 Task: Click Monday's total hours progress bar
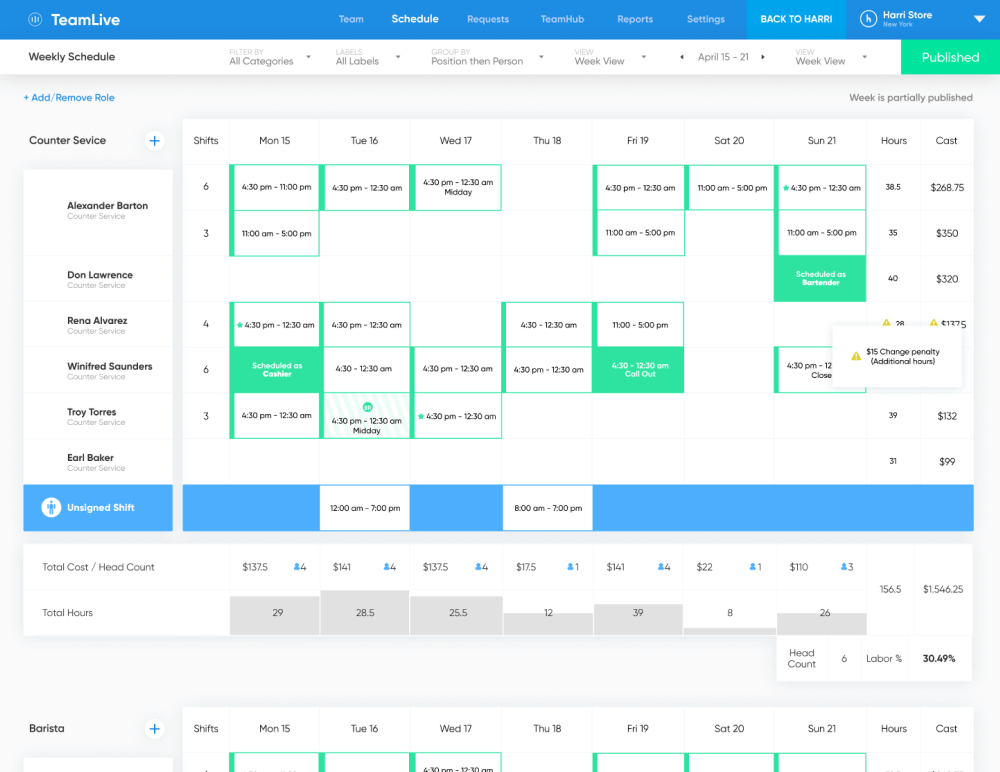click(x=274, y=613)
